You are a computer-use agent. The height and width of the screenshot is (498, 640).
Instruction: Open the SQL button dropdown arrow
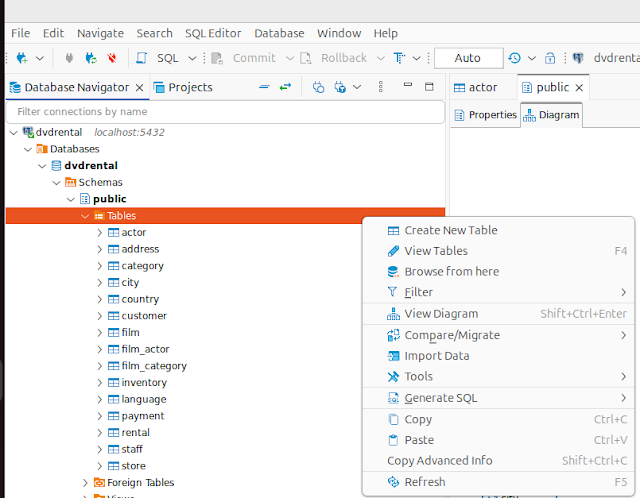click(192, 58)
